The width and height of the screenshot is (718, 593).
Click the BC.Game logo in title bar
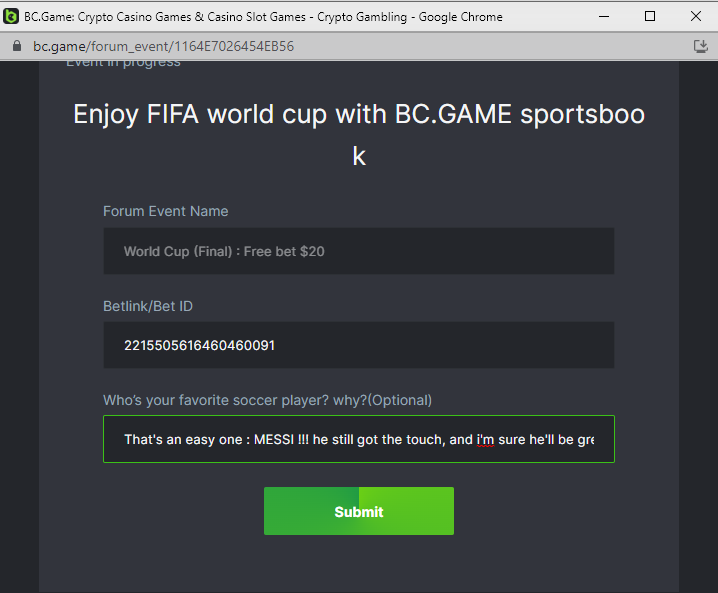tap(12, 16)
